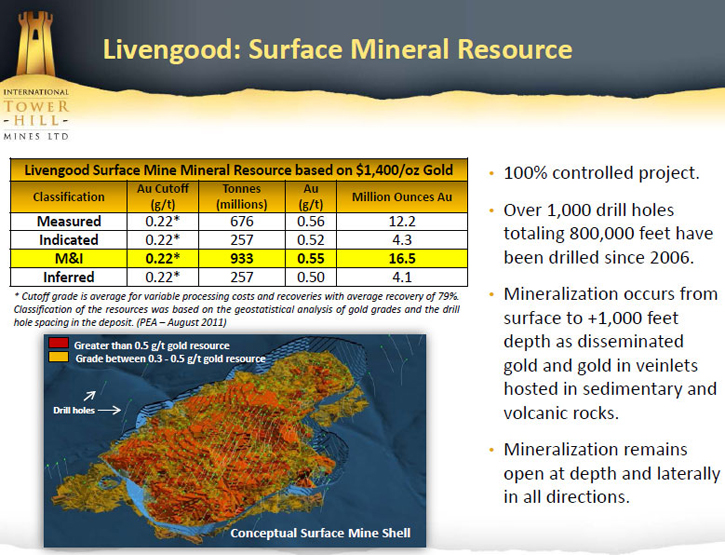The height and width of the screenshot is (555, 725).
Task: Click the Mineralization remains open at depth bullet
Action: [611, 473]
